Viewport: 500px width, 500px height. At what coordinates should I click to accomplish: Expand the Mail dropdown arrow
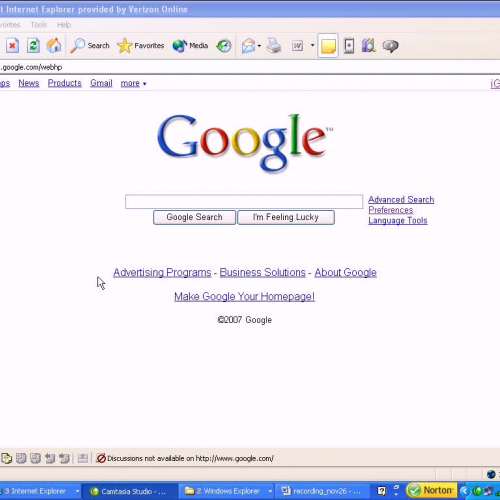[x=259, y=46]
